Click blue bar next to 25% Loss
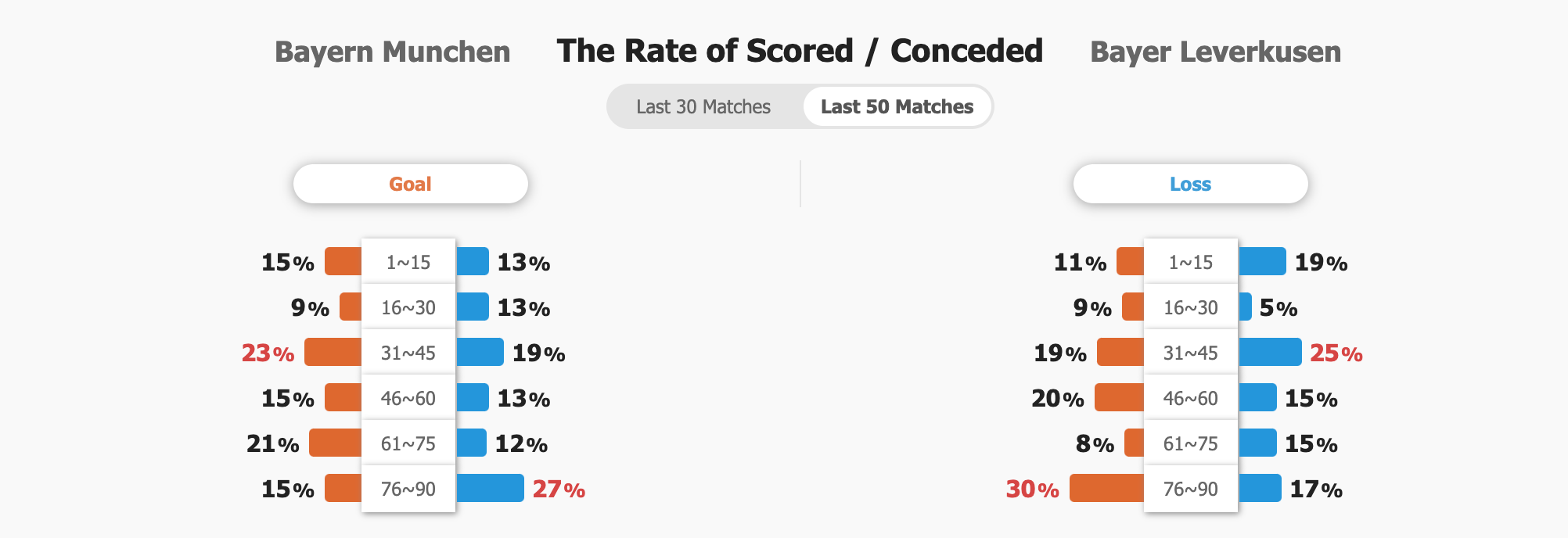 [x=1270, y=352]
